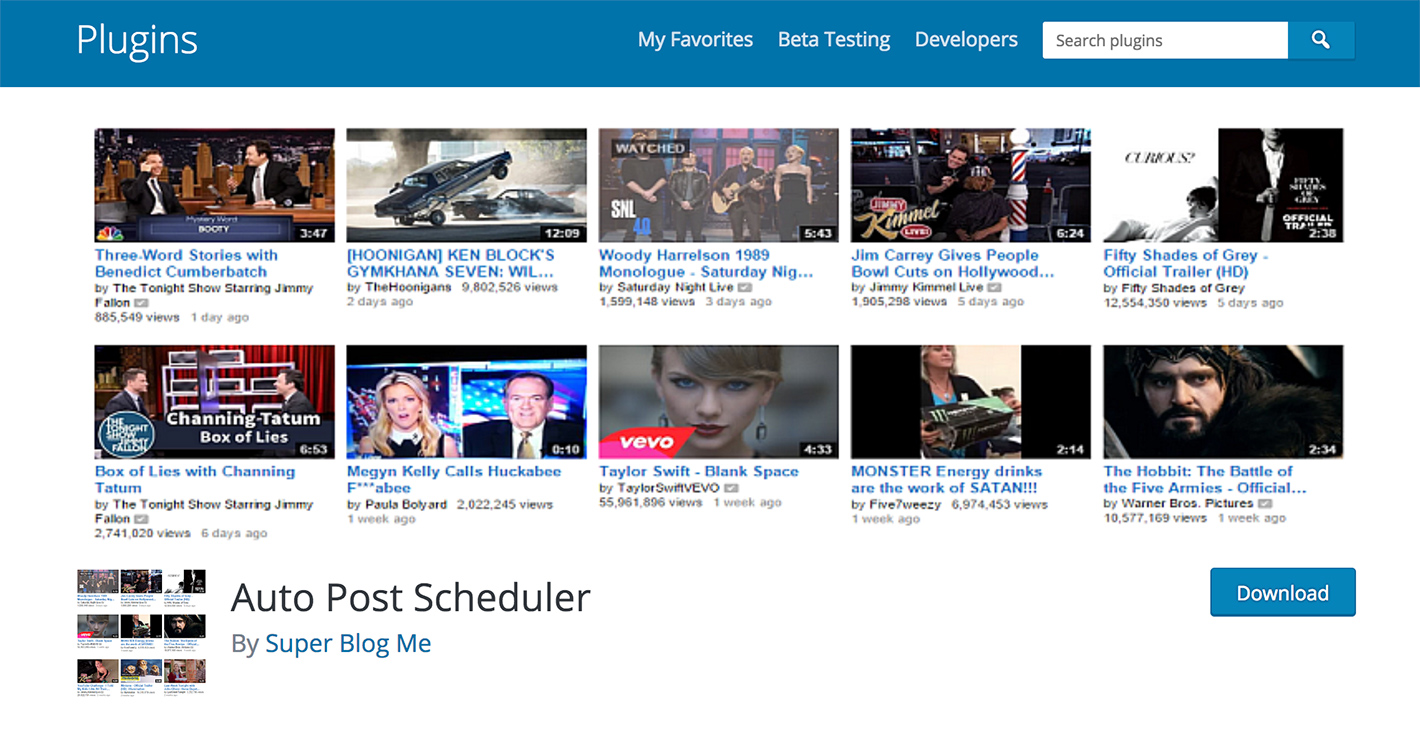Screen dimensions: 1420x731
Task: Click Jim Carrey Gives People Bowl Cuts title
Action: [x=952, y=263]
